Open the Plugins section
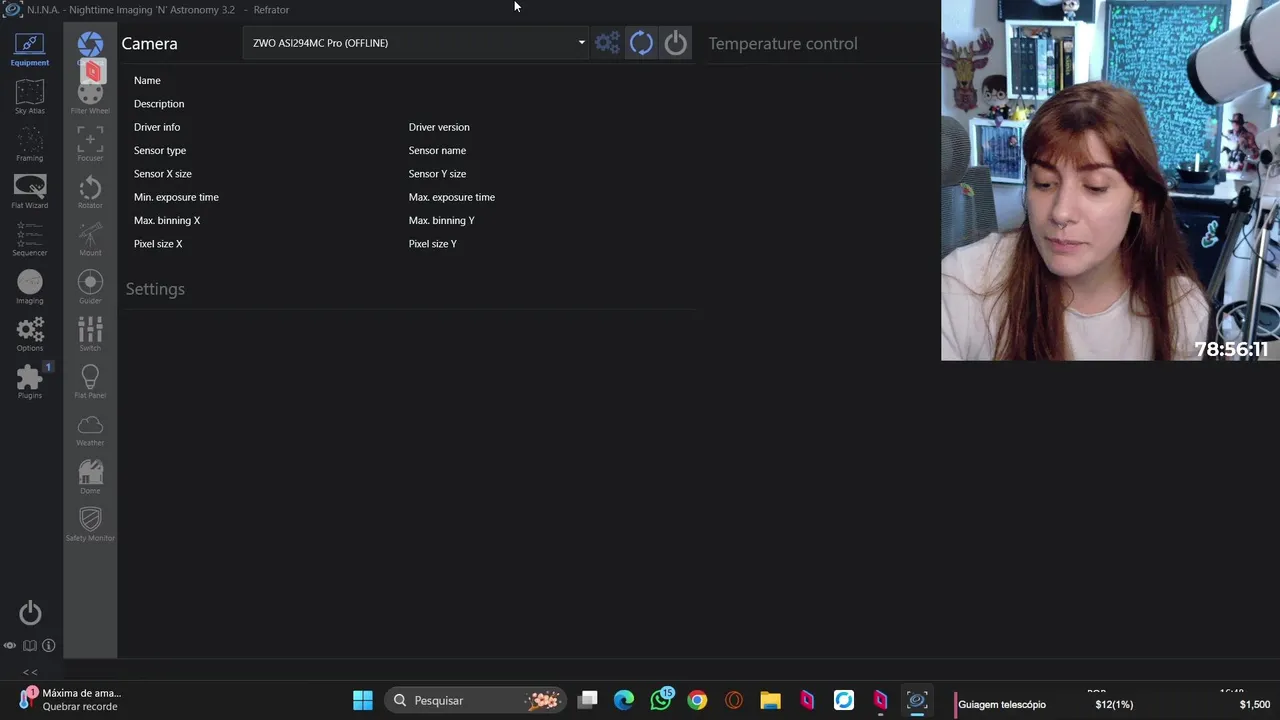The image size is (1280, 720). (29, 381)
